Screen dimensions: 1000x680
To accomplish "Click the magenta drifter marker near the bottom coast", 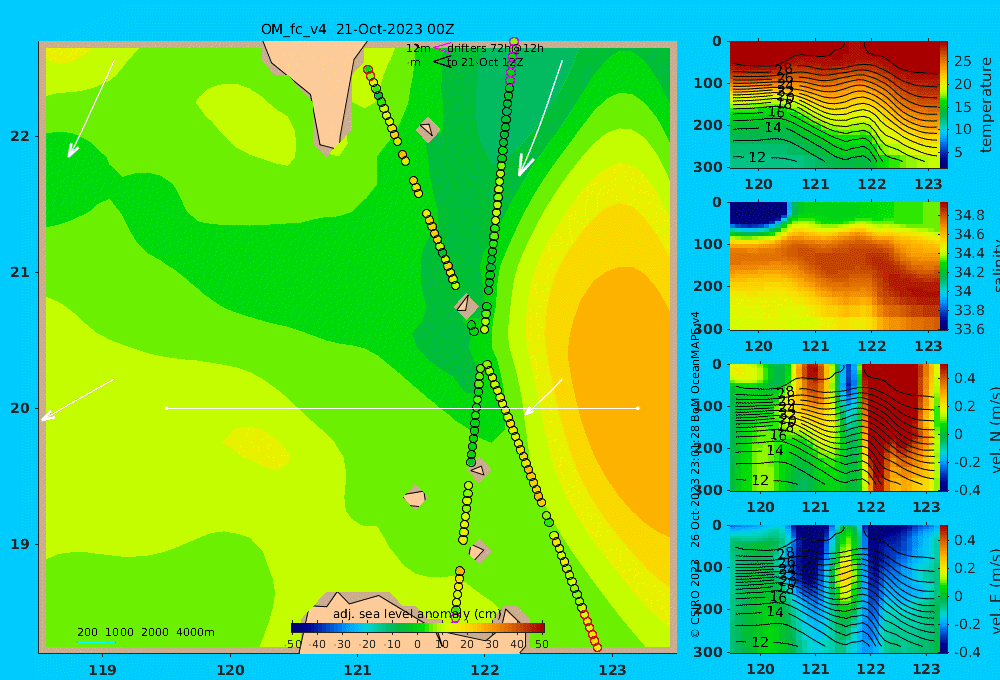I will pyautogui.click(x=455, y=617).
